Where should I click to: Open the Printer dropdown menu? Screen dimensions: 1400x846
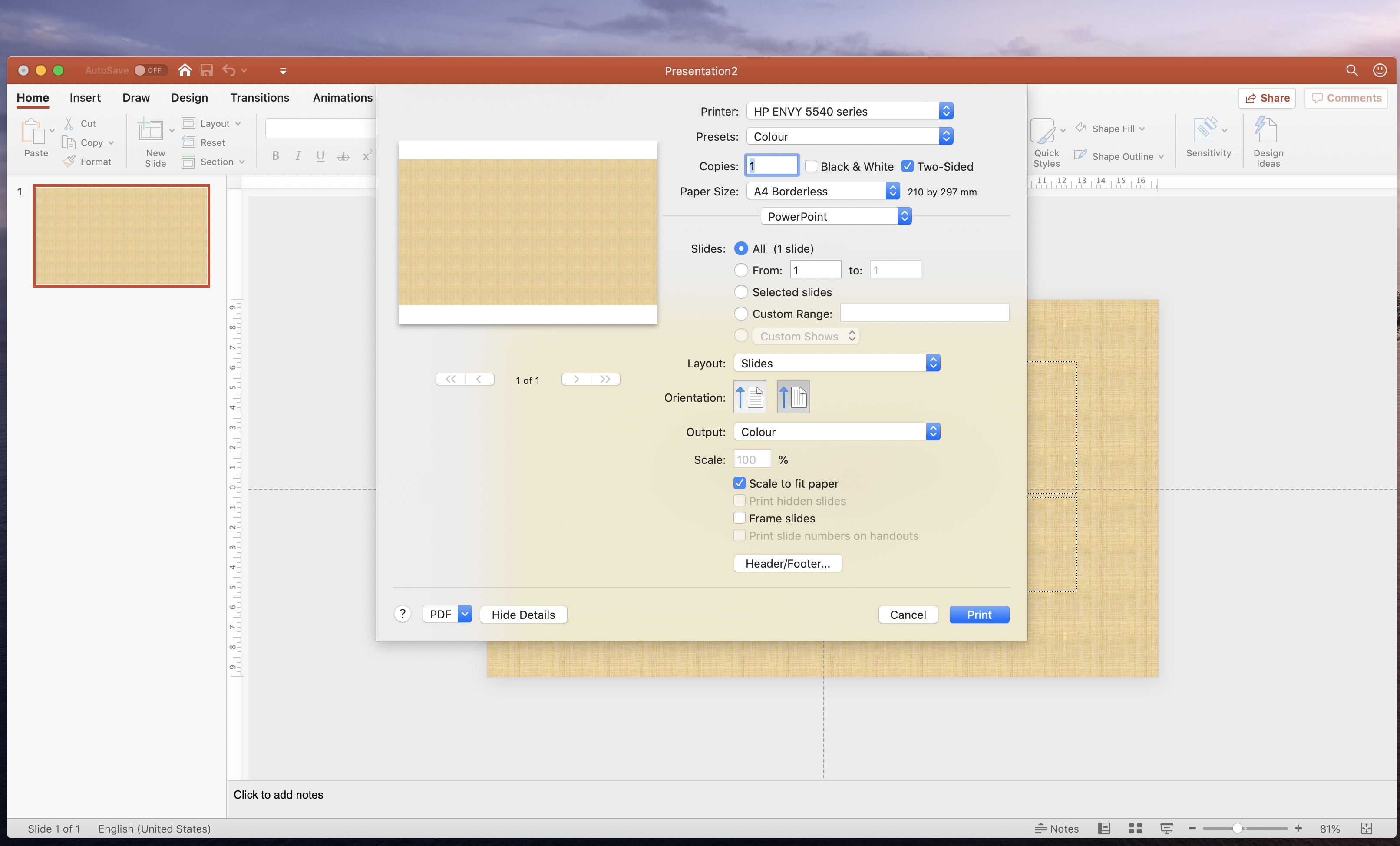(x=849, y=111)
